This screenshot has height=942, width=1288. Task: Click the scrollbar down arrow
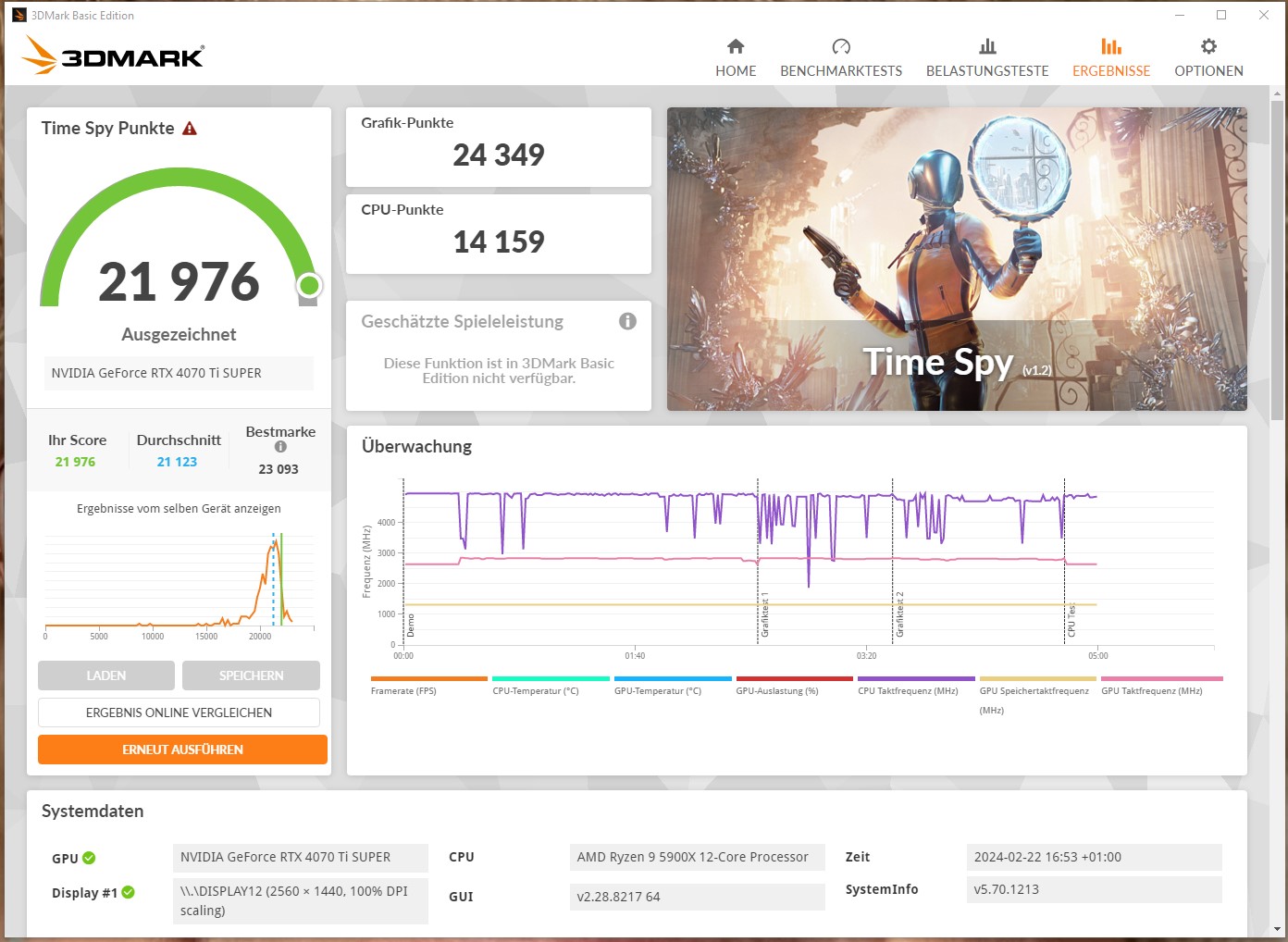pos(1278,929)
